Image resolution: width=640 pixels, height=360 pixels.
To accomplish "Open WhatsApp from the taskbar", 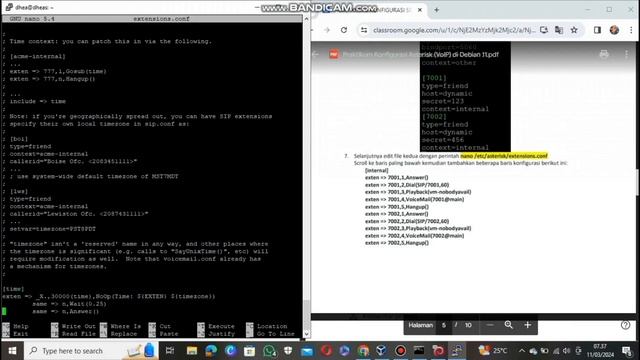I will (269, 351).
